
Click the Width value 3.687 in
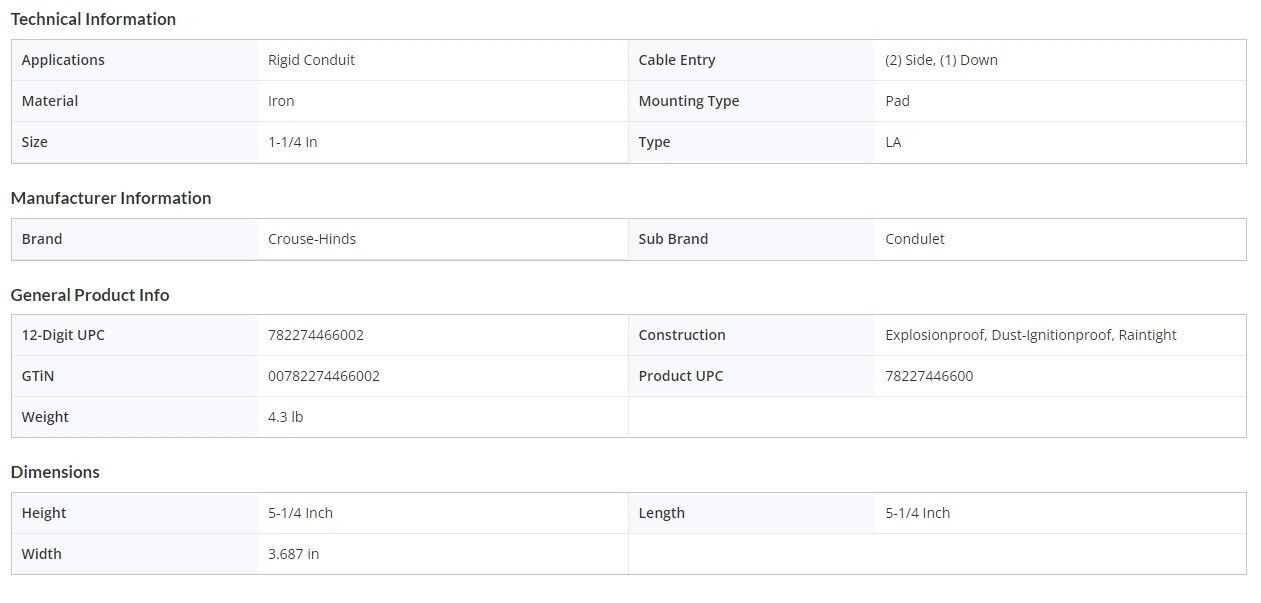(293, 554)
